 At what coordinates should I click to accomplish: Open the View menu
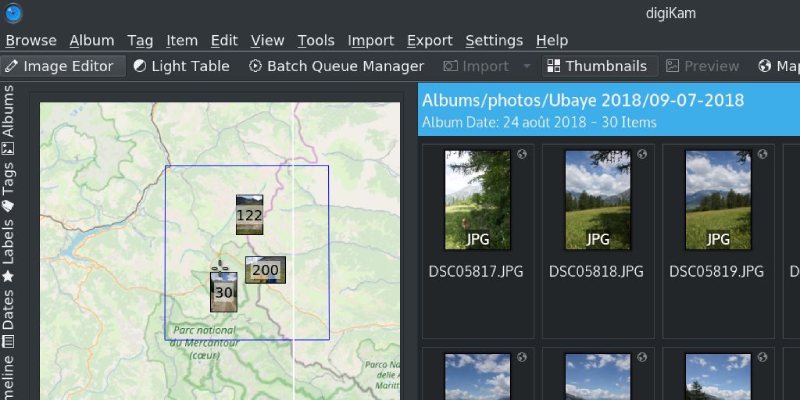click(x=267, y=40)
